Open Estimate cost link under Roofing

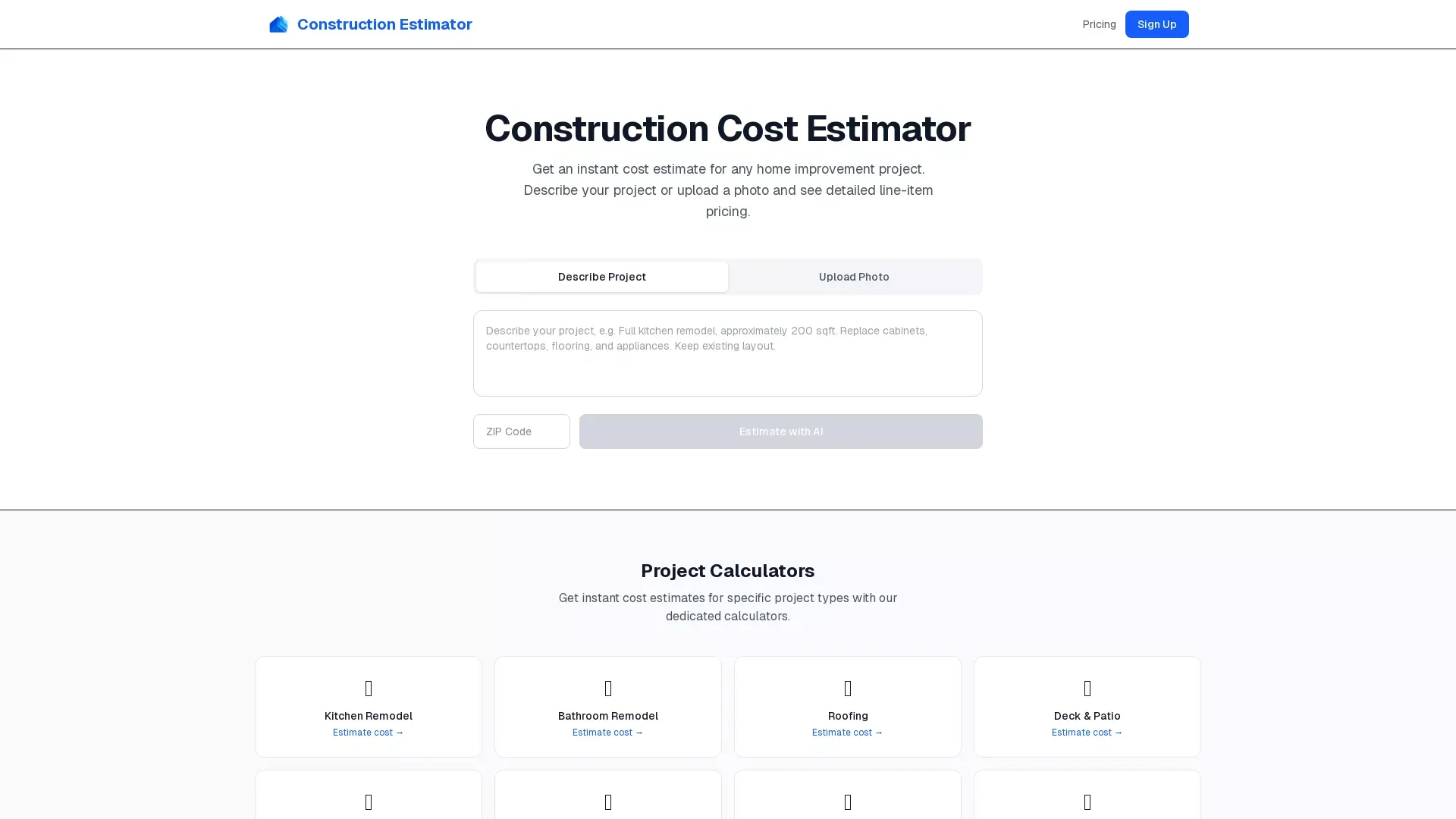[x=848, y=733]
